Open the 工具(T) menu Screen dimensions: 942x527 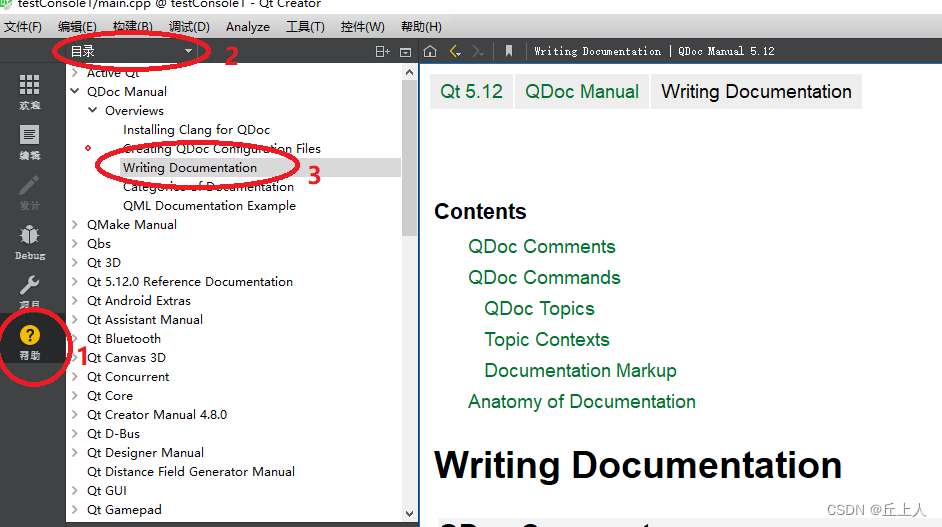point(305,26)
